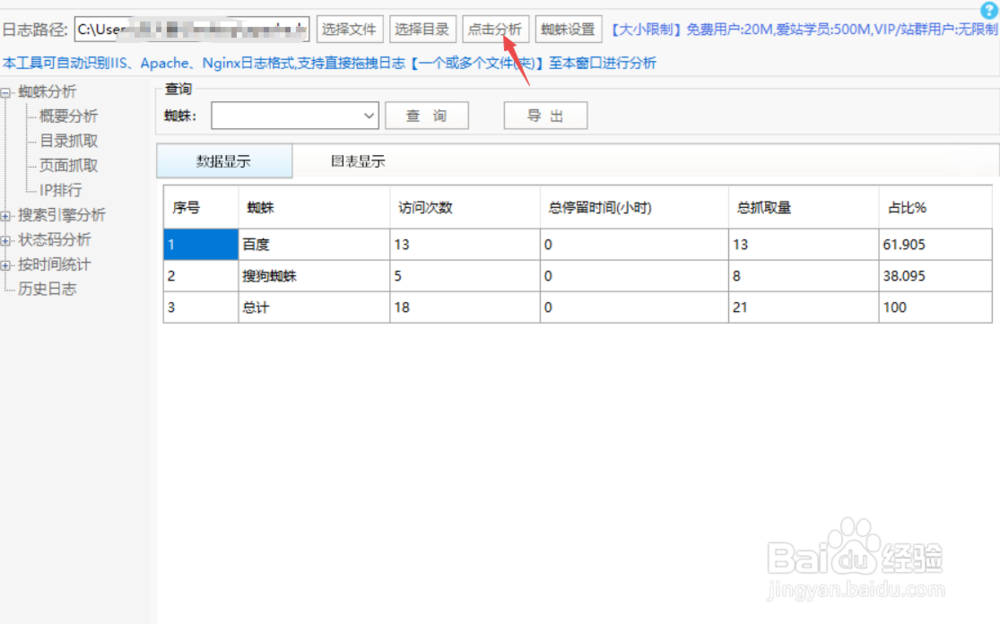Open 蜘蛛设置 settings button

[568, 29]
